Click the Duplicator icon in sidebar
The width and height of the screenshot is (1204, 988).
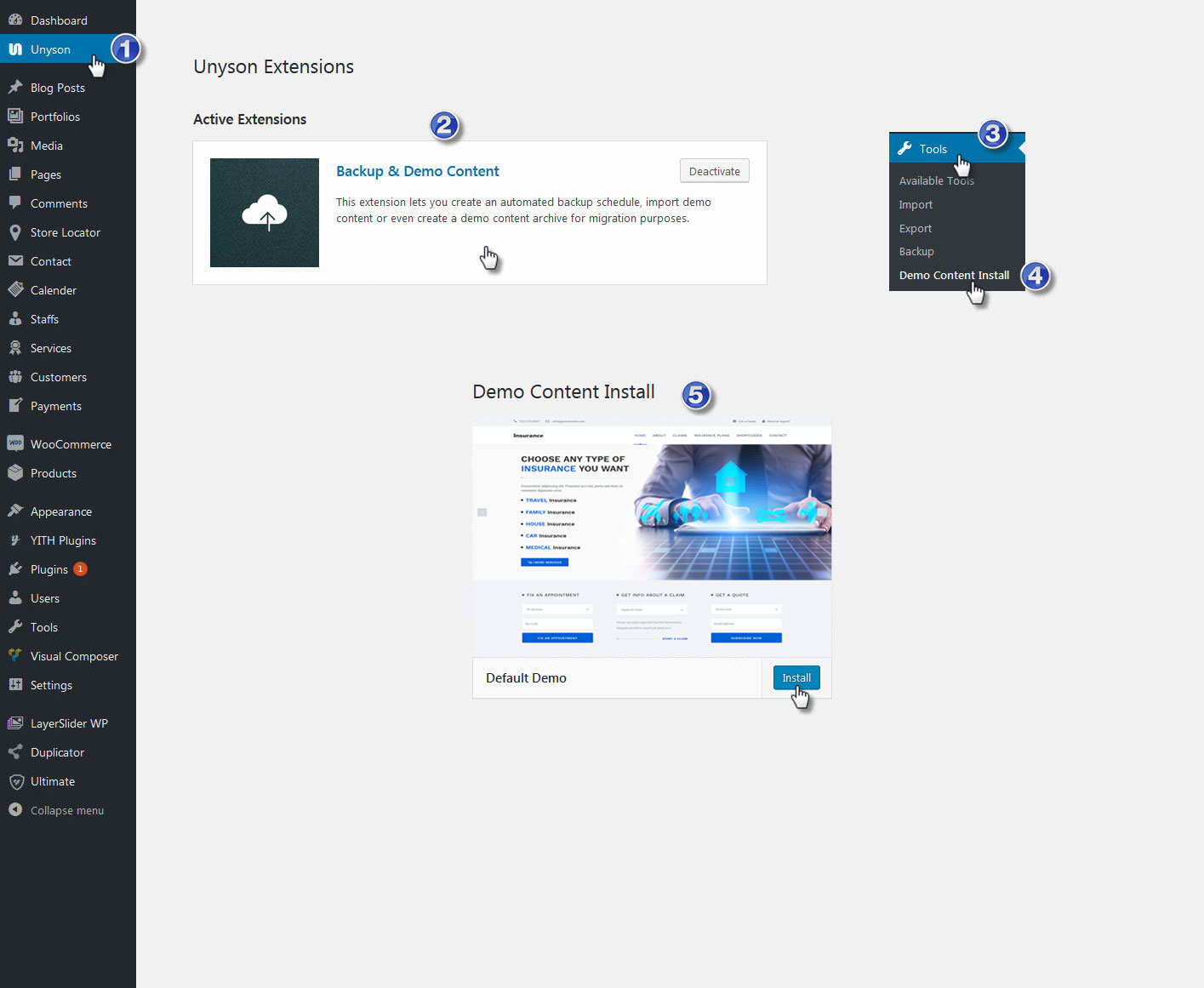15,752
